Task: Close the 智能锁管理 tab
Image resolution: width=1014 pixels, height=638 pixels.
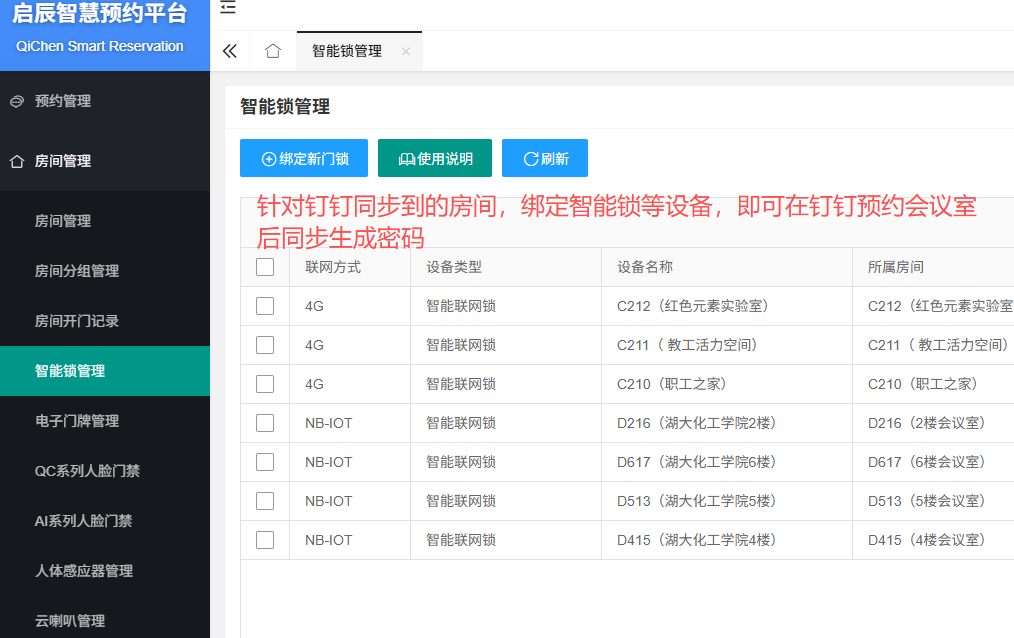Action: (405, 51)
